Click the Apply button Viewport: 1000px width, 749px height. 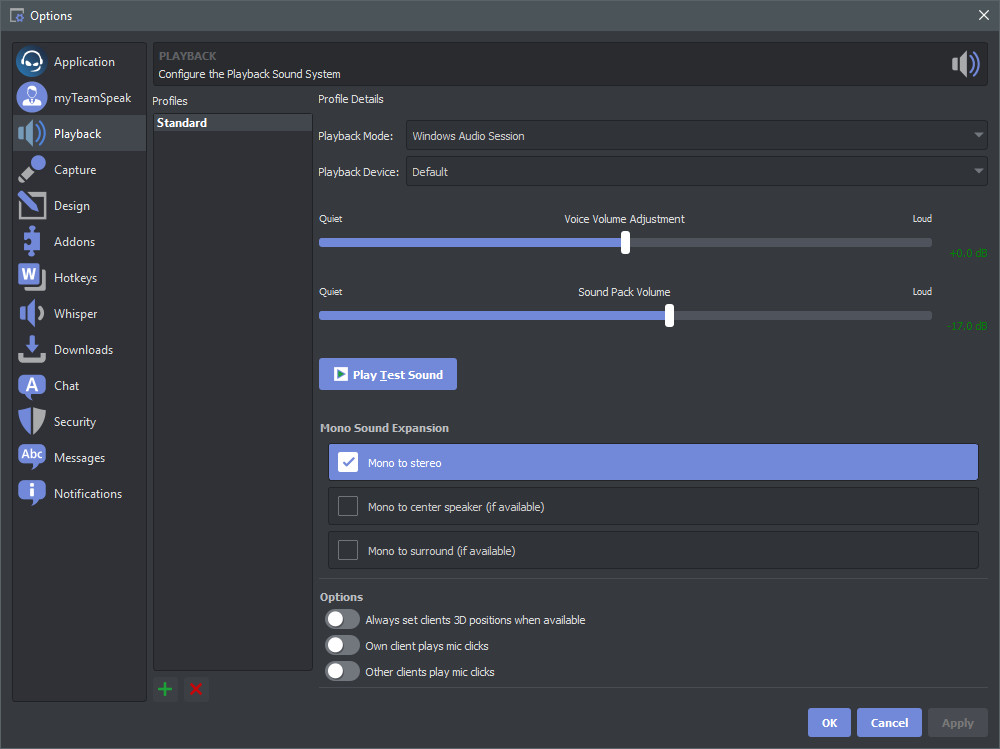[957, 722]
